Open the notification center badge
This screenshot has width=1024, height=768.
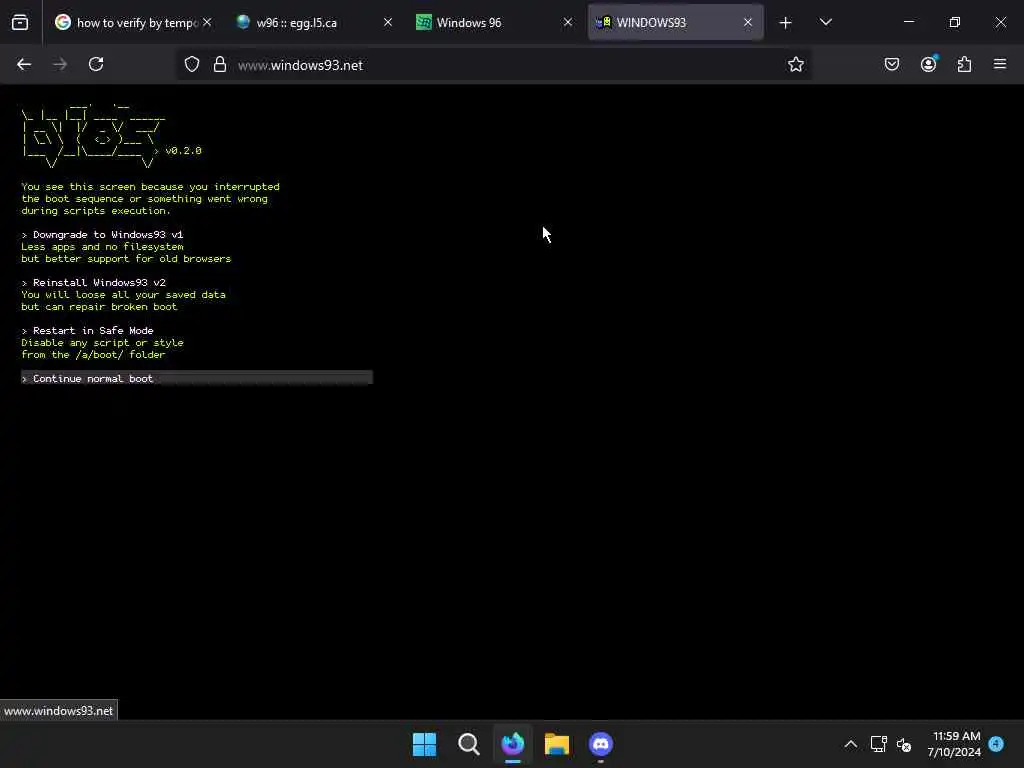pos(996,744)
